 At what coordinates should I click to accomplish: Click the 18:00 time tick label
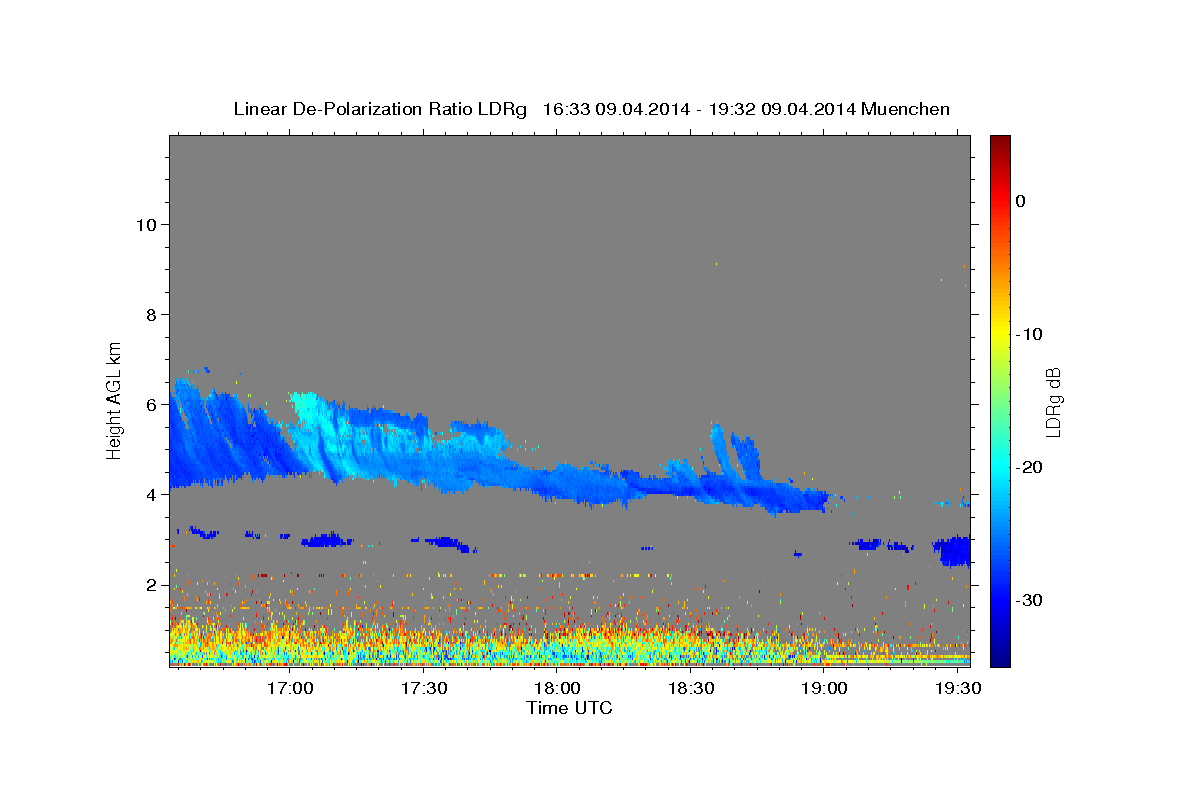pyautogui.click(x=557, y=689)
